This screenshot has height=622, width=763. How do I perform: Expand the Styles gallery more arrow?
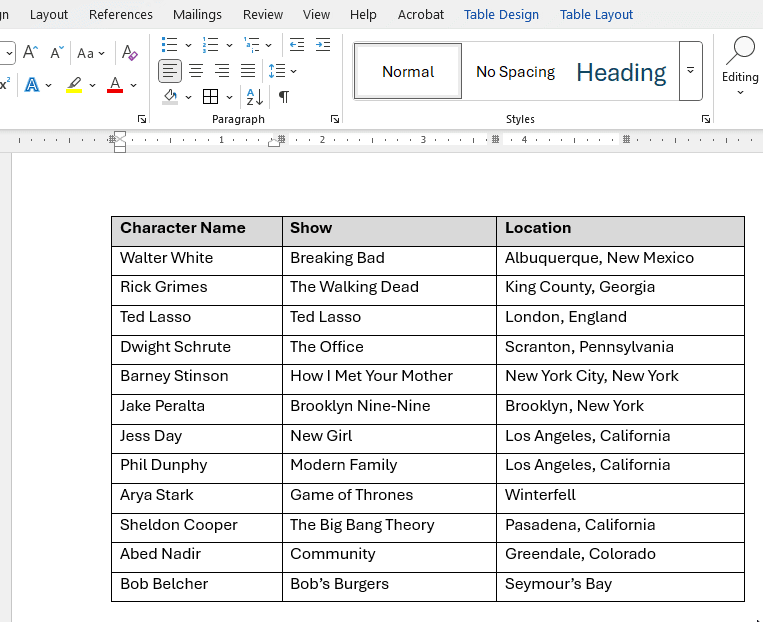click(x=690, y=71)
